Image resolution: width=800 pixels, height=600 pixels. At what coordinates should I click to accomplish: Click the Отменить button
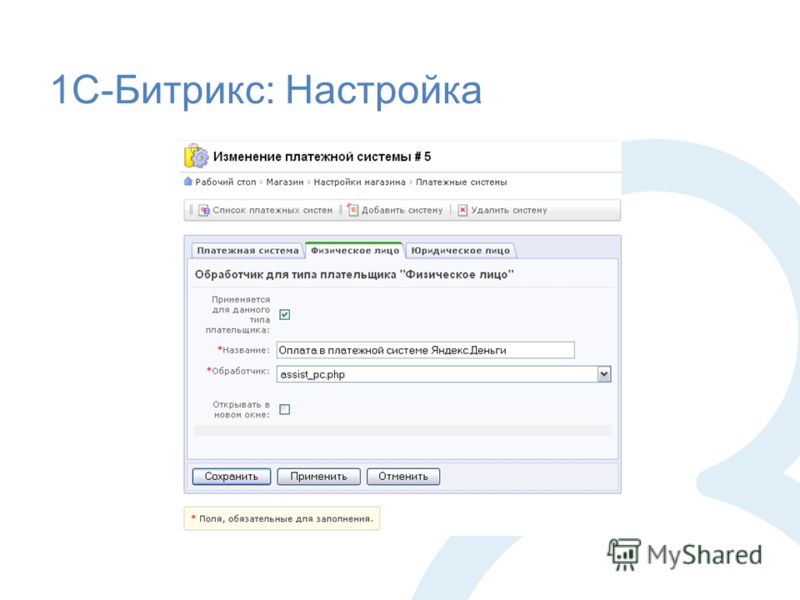coord(403,477)
